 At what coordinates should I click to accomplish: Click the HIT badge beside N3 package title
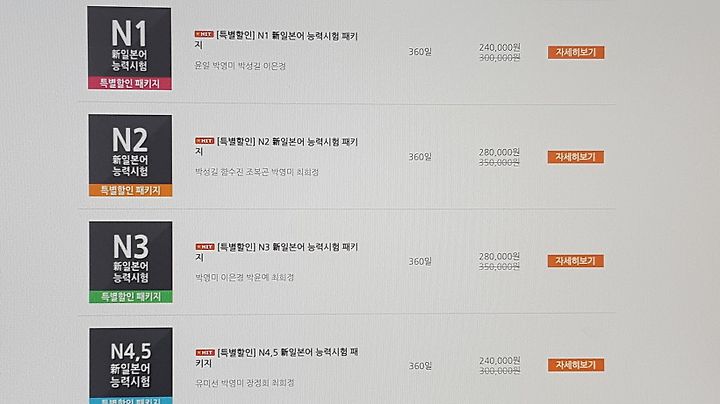click(x=205, y=247)
